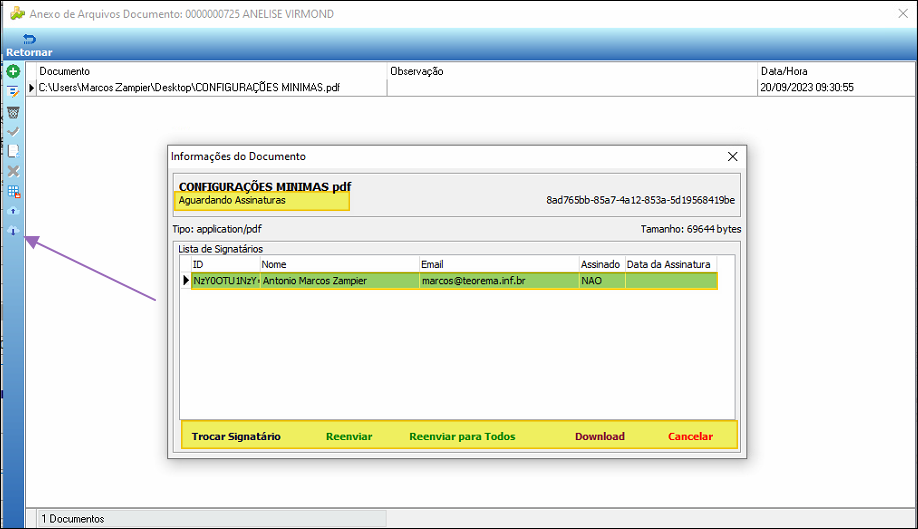Click the trash bin delete icon
Viewport: 918px width, 529px height.
pos(13,112)
